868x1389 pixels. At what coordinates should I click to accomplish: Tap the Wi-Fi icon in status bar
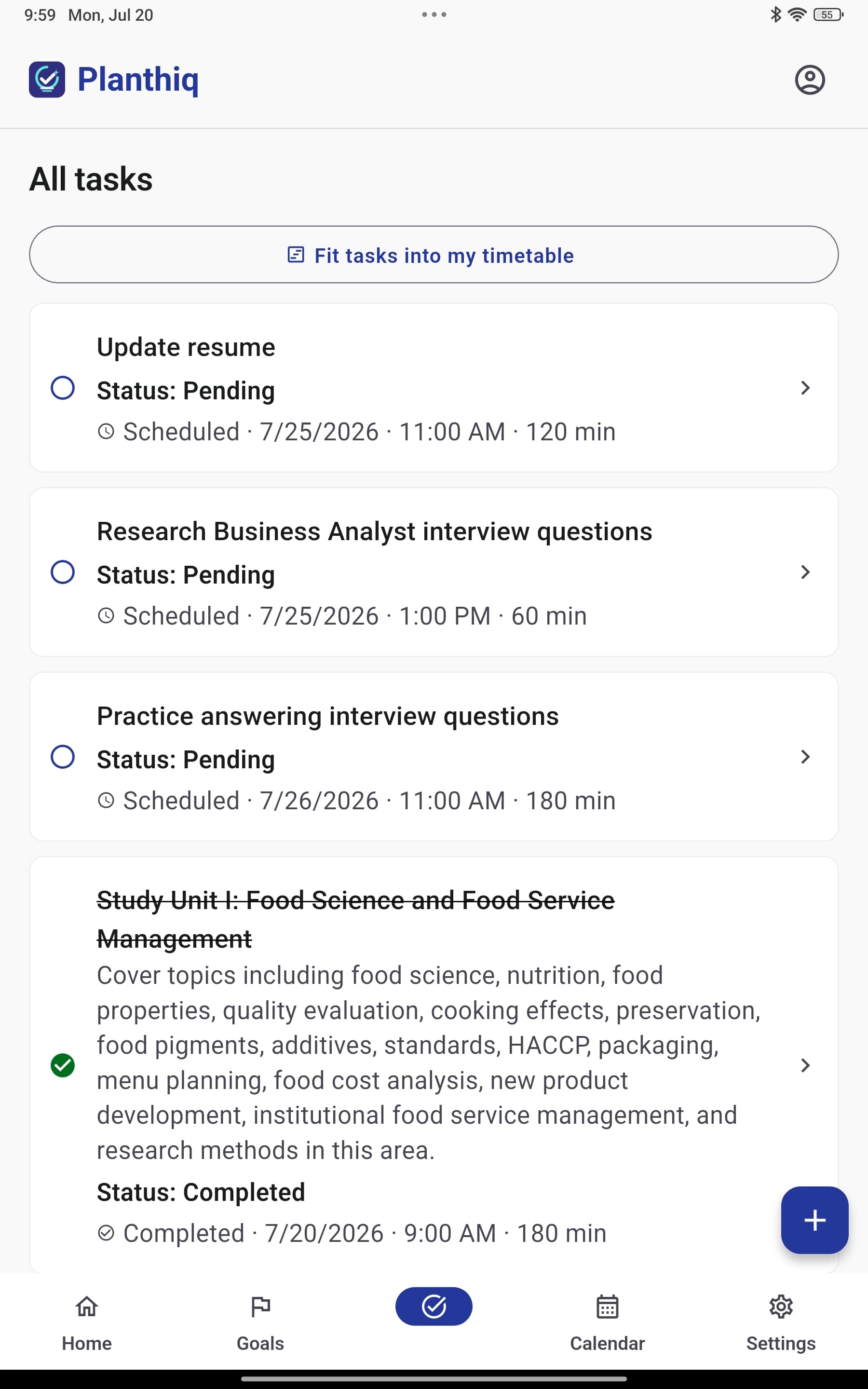point(797,15)
